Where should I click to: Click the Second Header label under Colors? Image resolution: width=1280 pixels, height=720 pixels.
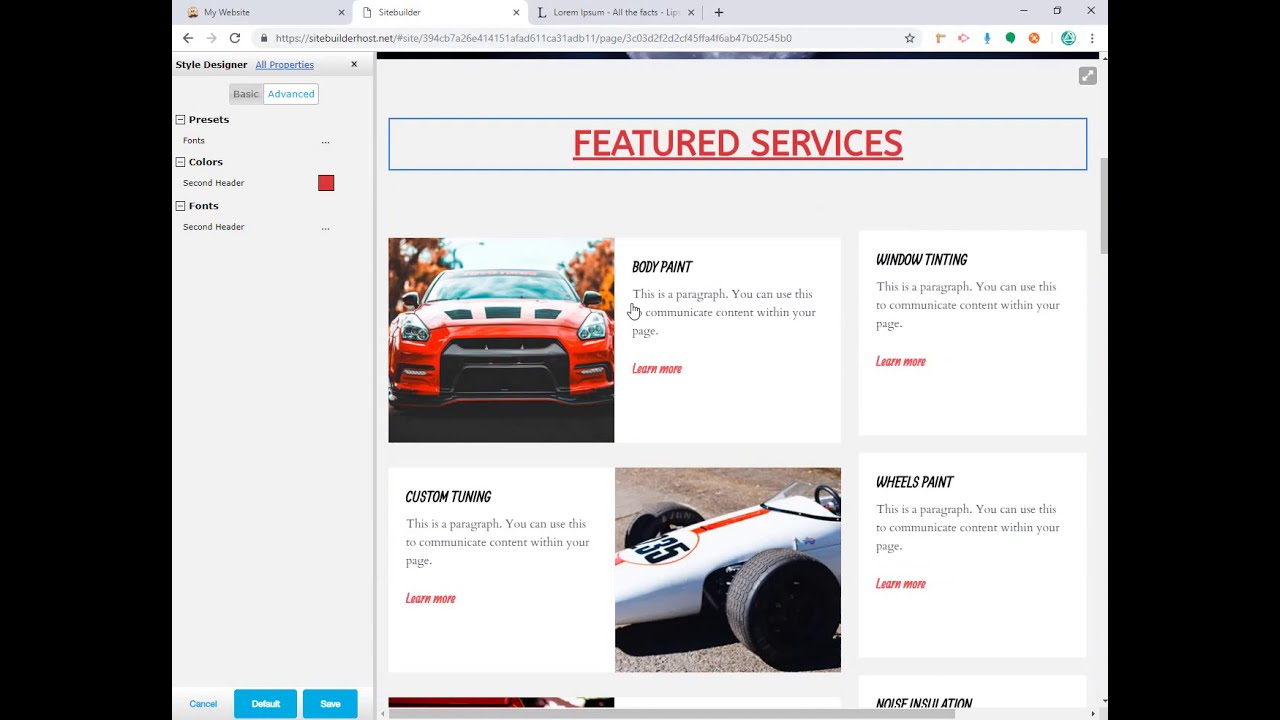pos(213,183)
